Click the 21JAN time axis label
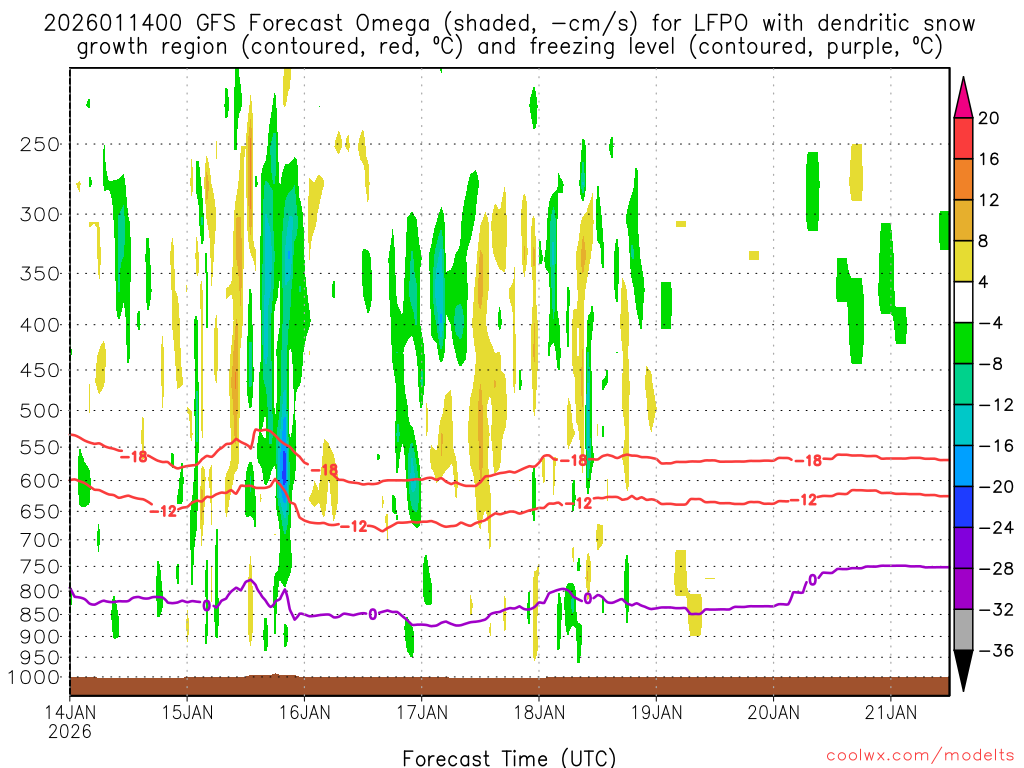This screenshot has width=1024, height=768. (x=891, y=712)
